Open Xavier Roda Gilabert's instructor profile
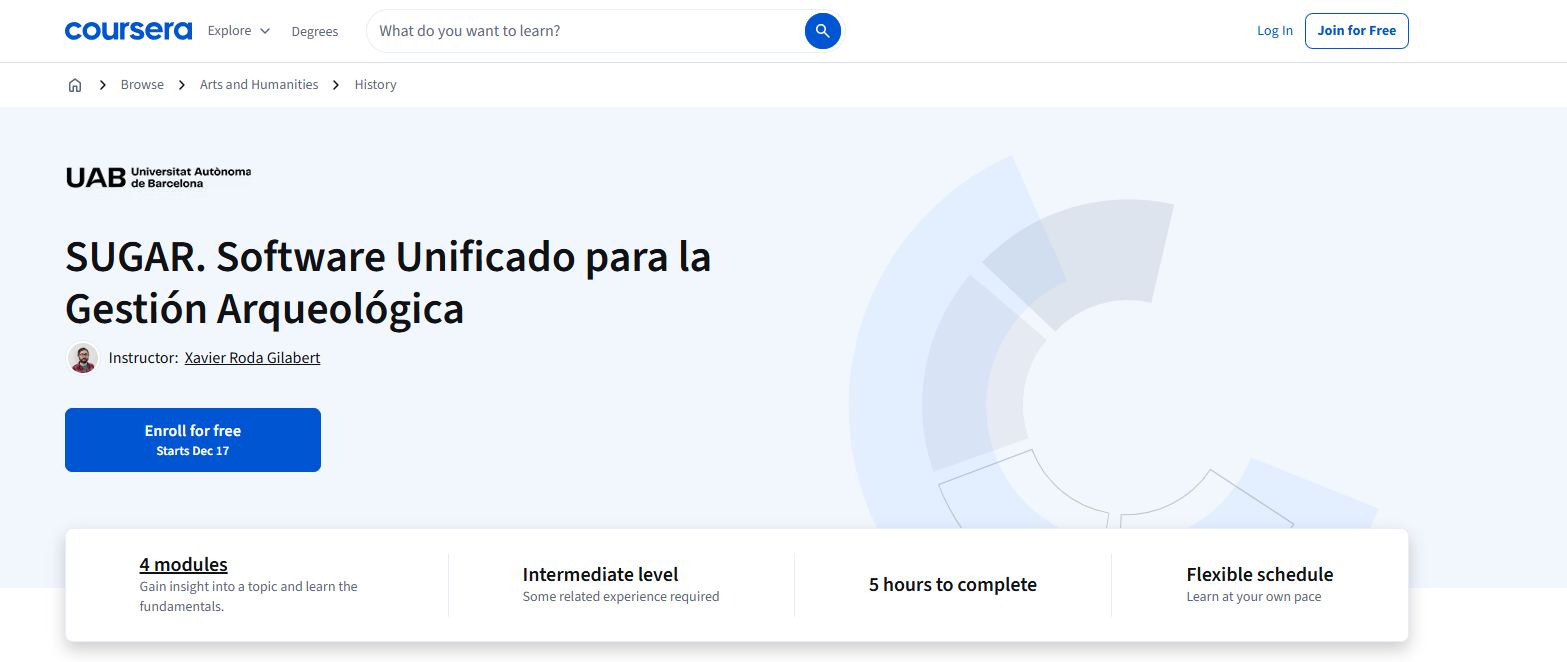 [252, 358]
